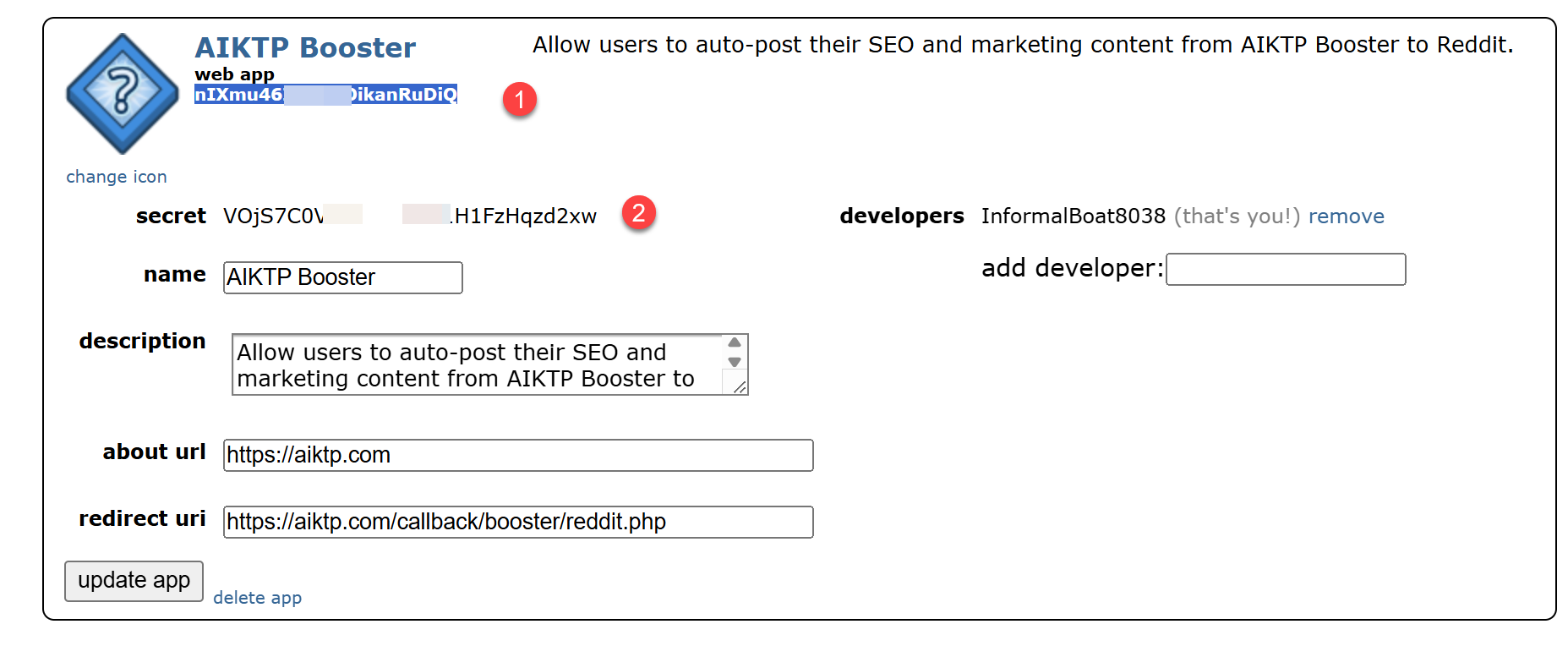Click the InformalBoat8038 developer name
Image resolution: width=1568 pixels, height=646 pixels.
[1073, 216]
